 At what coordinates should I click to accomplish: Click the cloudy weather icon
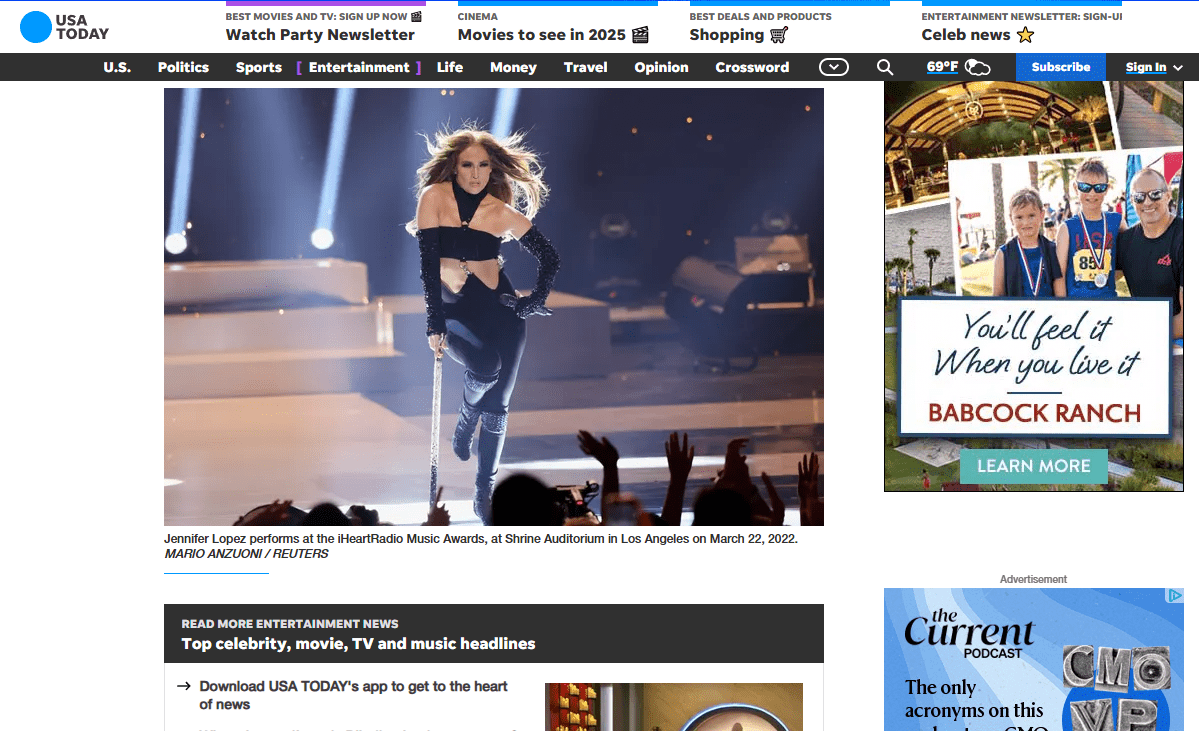977,67
